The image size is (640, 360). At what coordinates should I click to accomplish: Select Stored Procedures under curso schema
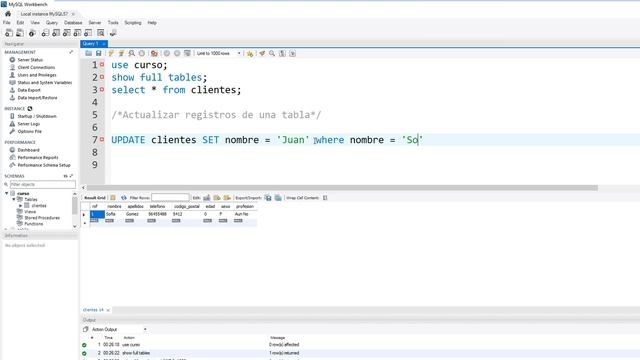point(42,218)
